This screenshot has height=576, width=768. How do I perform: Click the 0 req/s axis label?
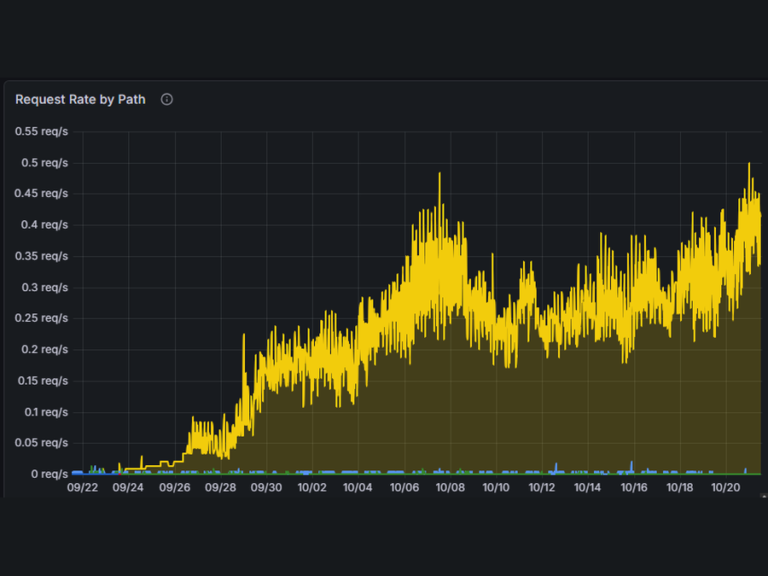[49, 474]
